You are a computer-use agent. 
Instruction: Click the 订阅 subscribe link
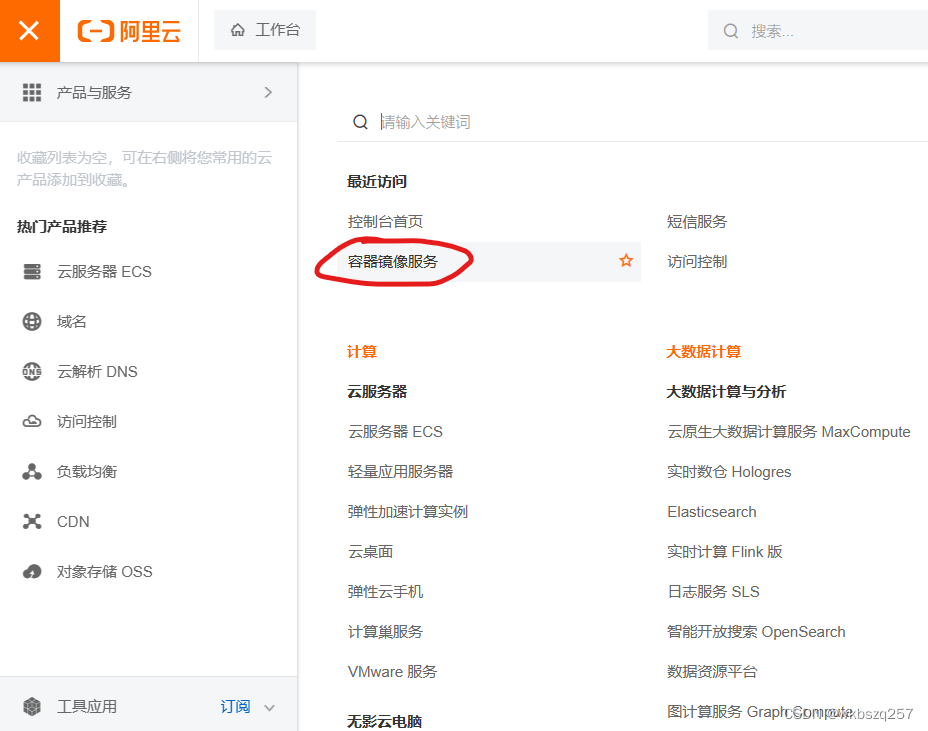236,706
